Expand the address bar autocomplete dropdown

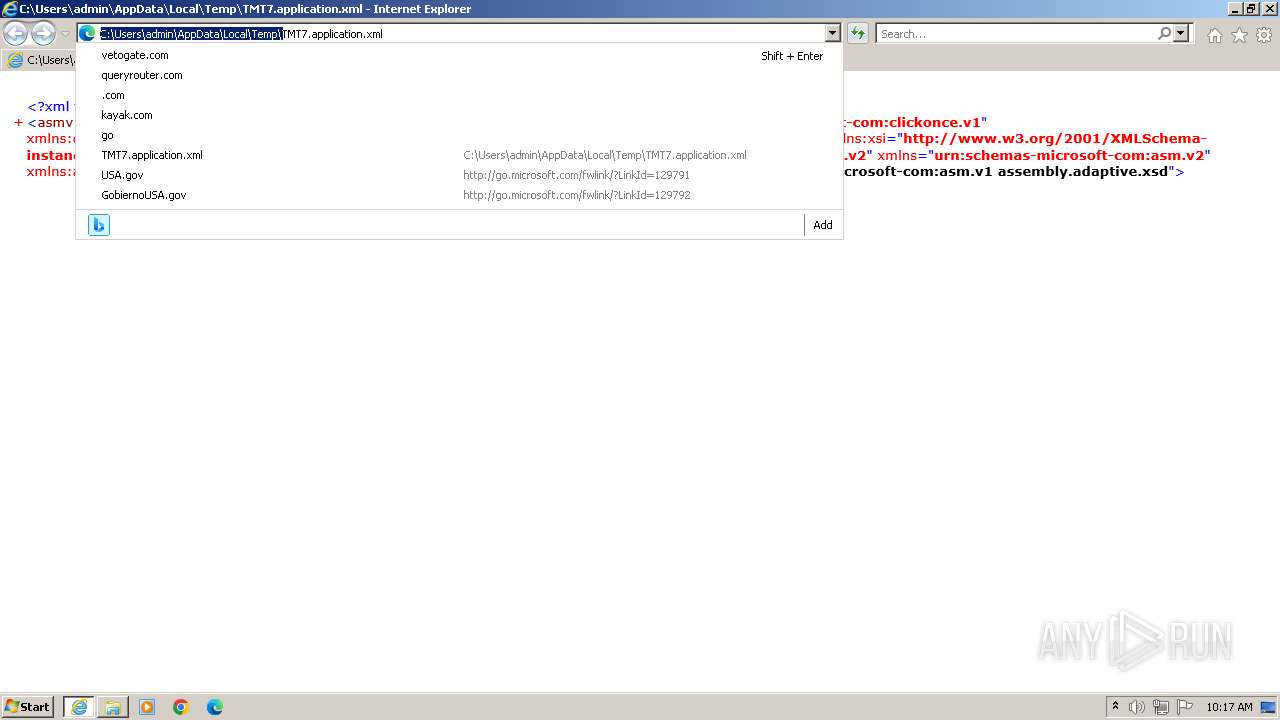pyautogui.click(x=832, y=34)
